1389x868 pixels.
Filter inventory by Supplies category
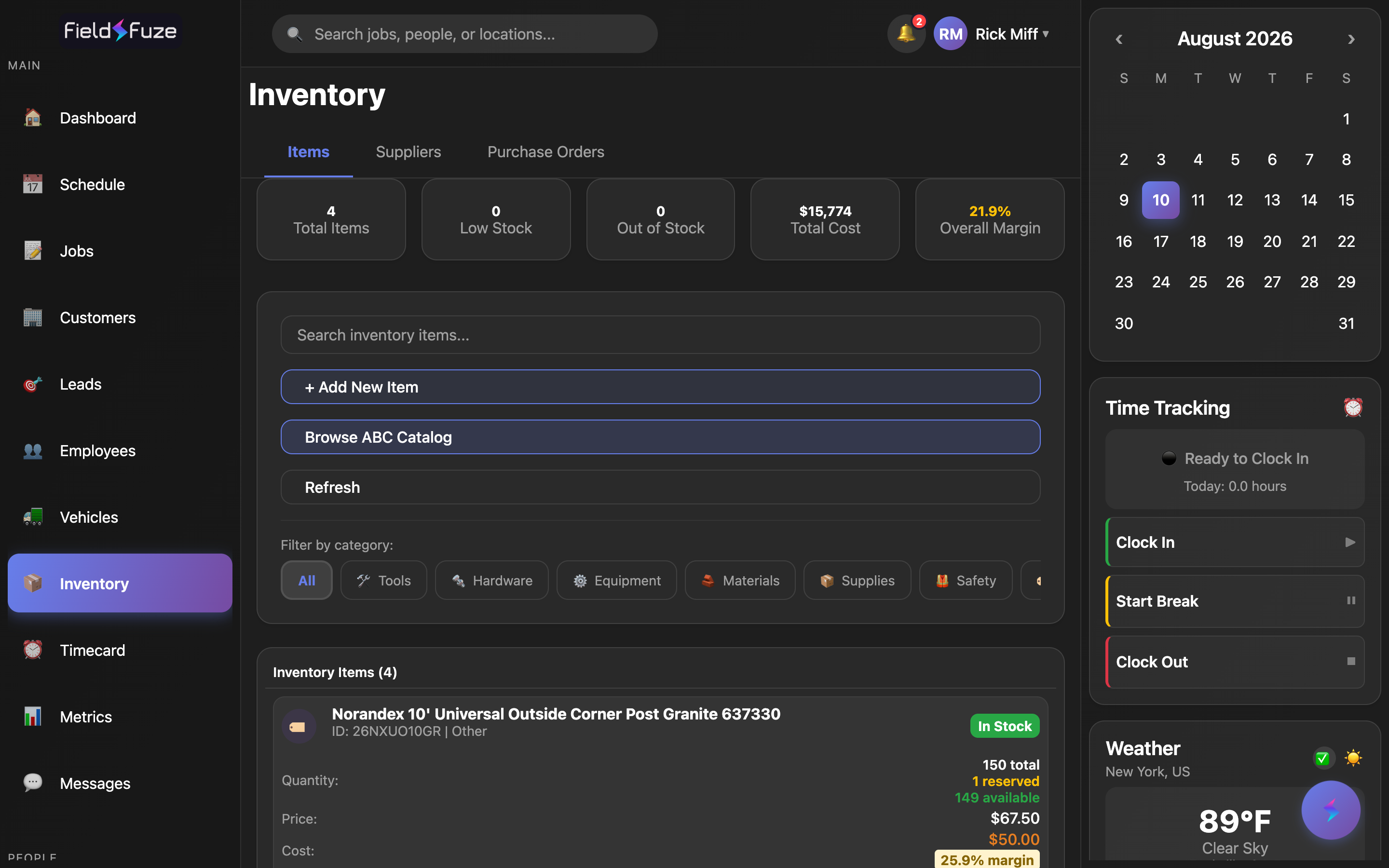coord(857,581)
